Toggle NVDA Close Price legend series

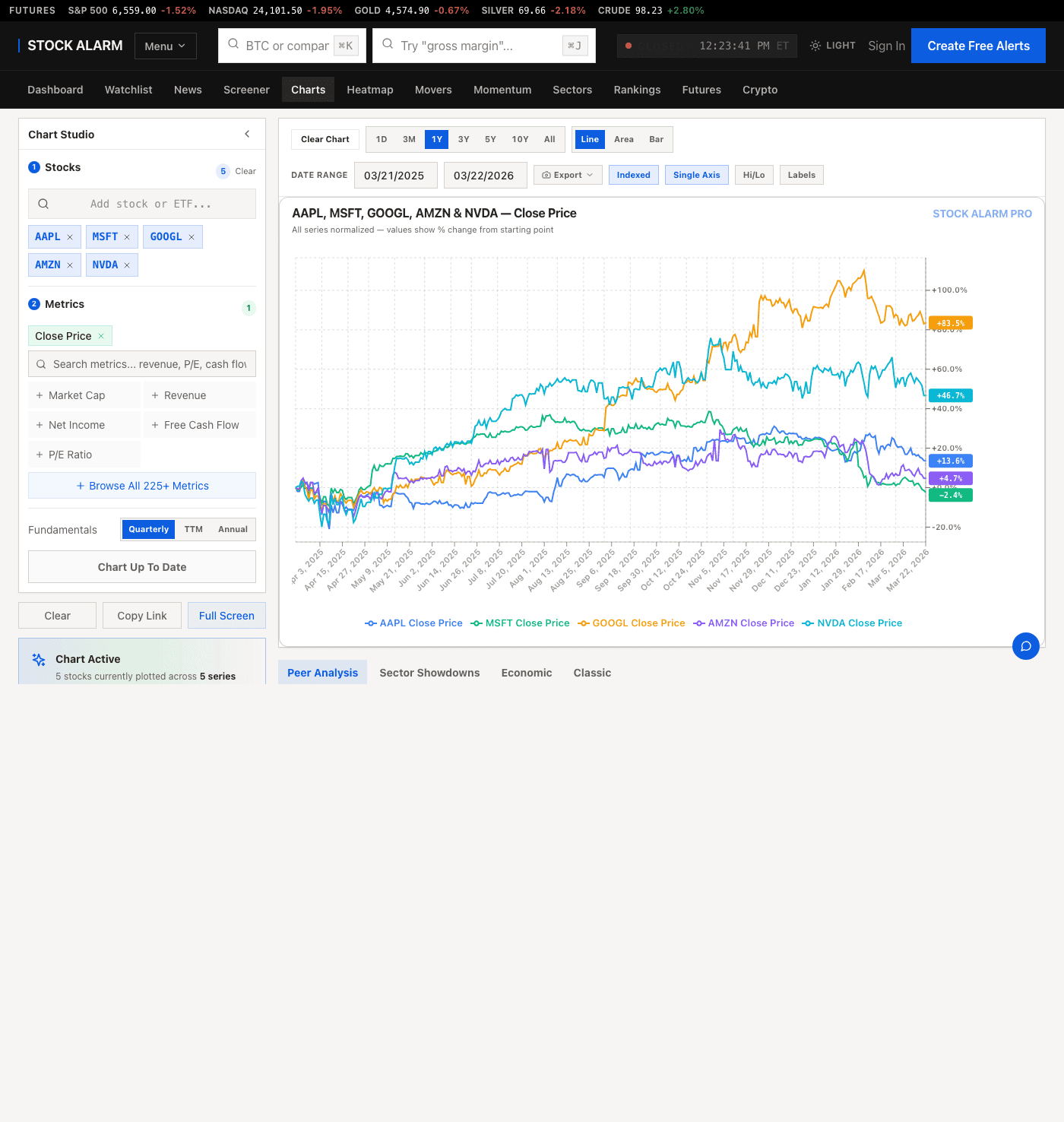tap(852, 623)
